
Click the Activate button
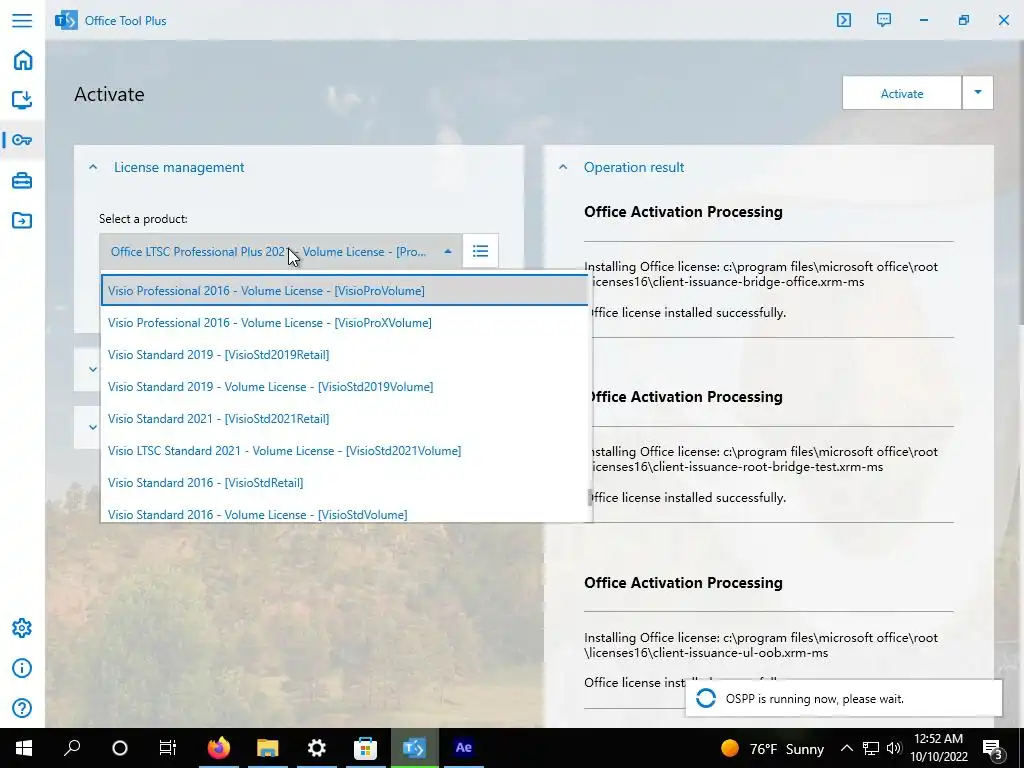(902, 93)
